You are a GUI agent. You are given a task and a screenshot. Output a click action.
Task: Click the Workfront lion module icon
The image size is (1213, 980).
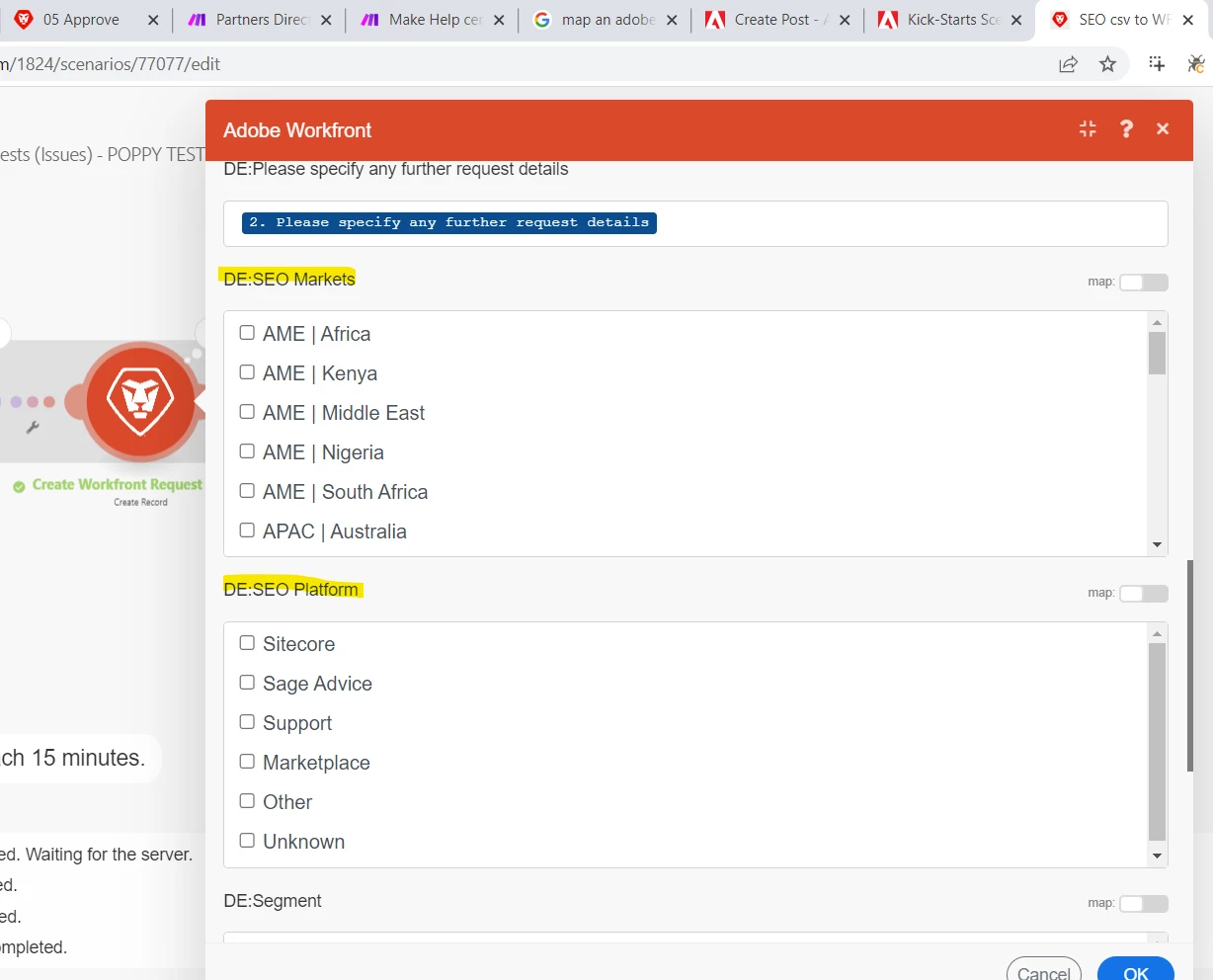(139, 401)
